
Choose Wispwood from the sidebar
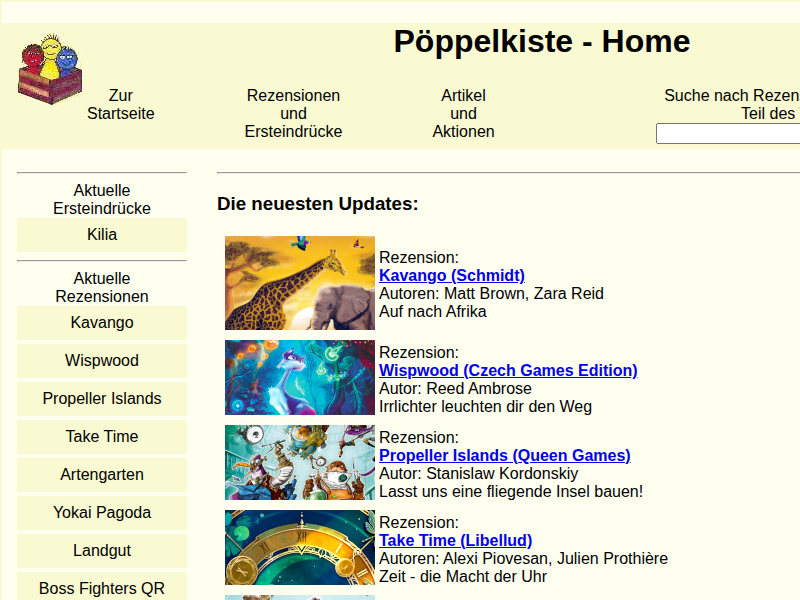click(x=102, y=360)
